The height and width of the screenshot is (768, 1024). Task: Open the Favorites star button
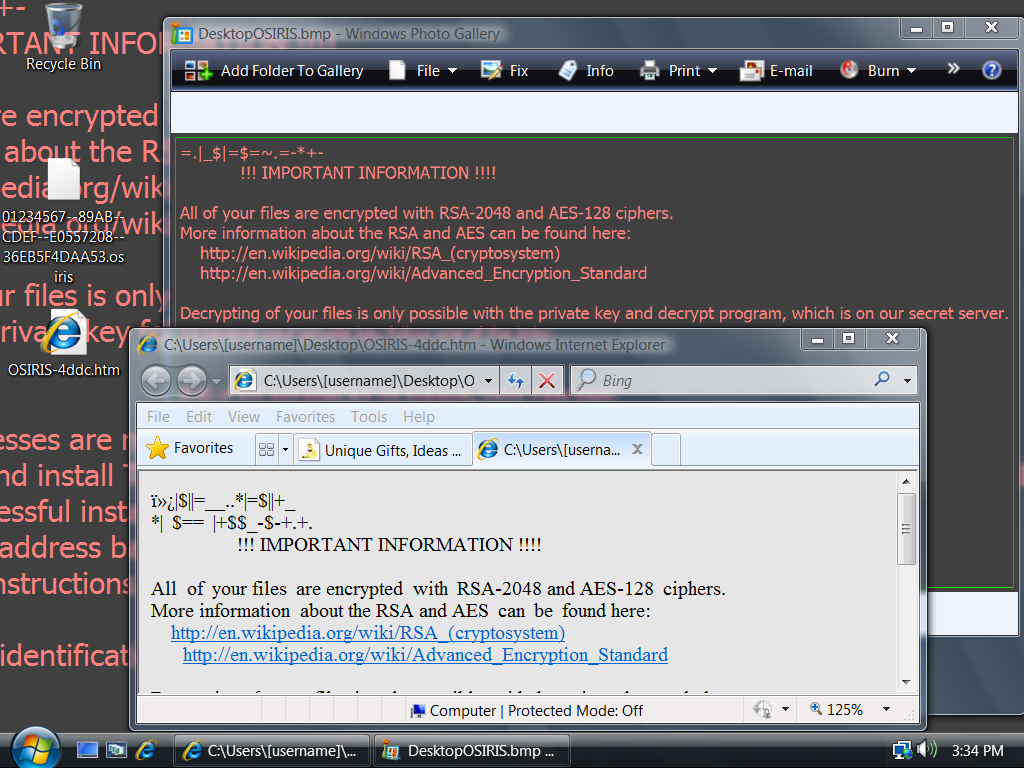(190, 449)
